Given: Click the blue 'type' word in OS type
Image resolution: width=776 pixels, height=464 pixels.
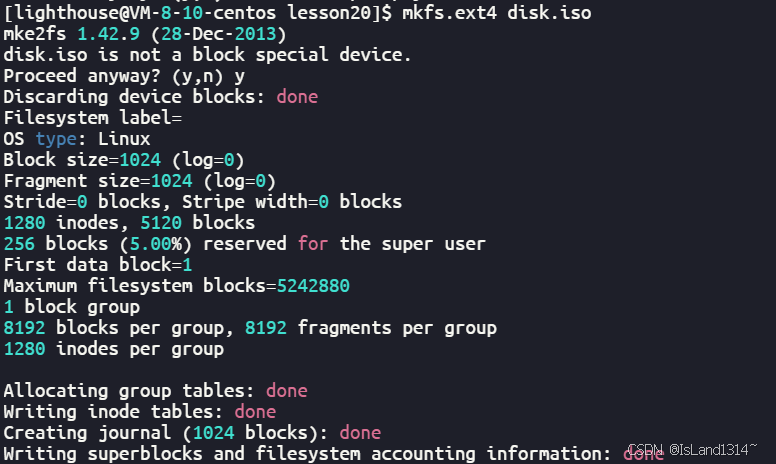Looking at the screenshot, I should [x=56, y=139].
